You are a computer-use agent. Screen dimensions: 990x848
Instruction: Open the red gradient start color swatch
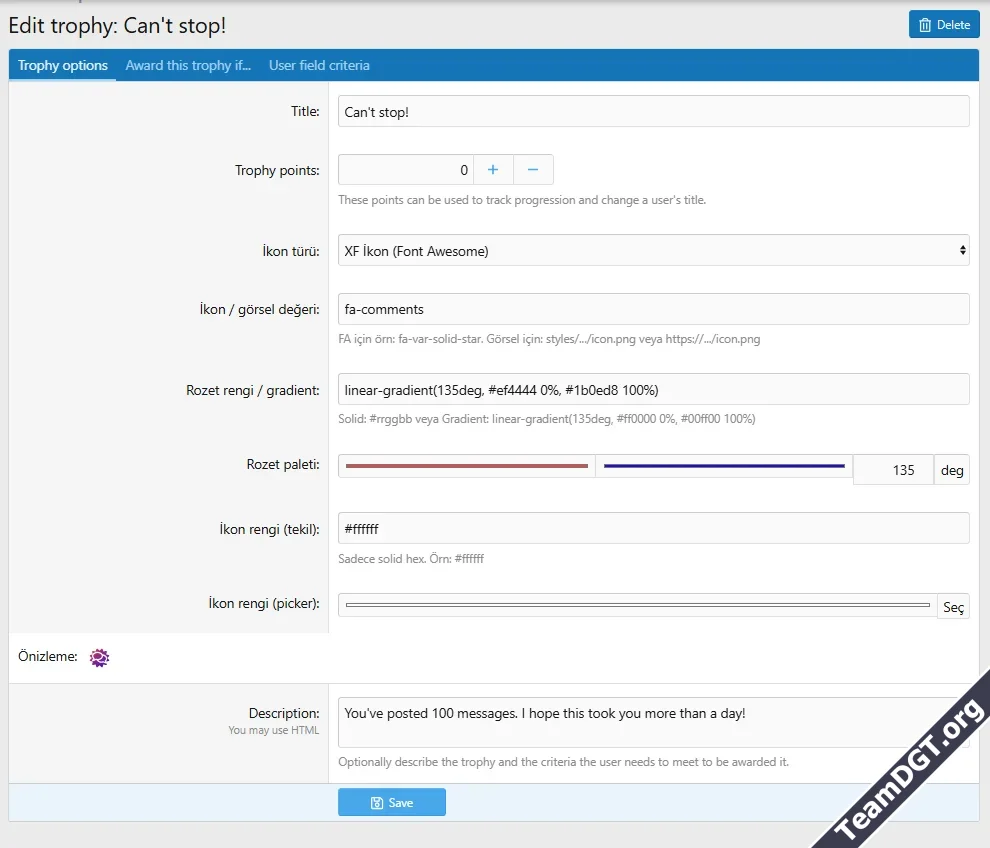[x=466, y=466]
